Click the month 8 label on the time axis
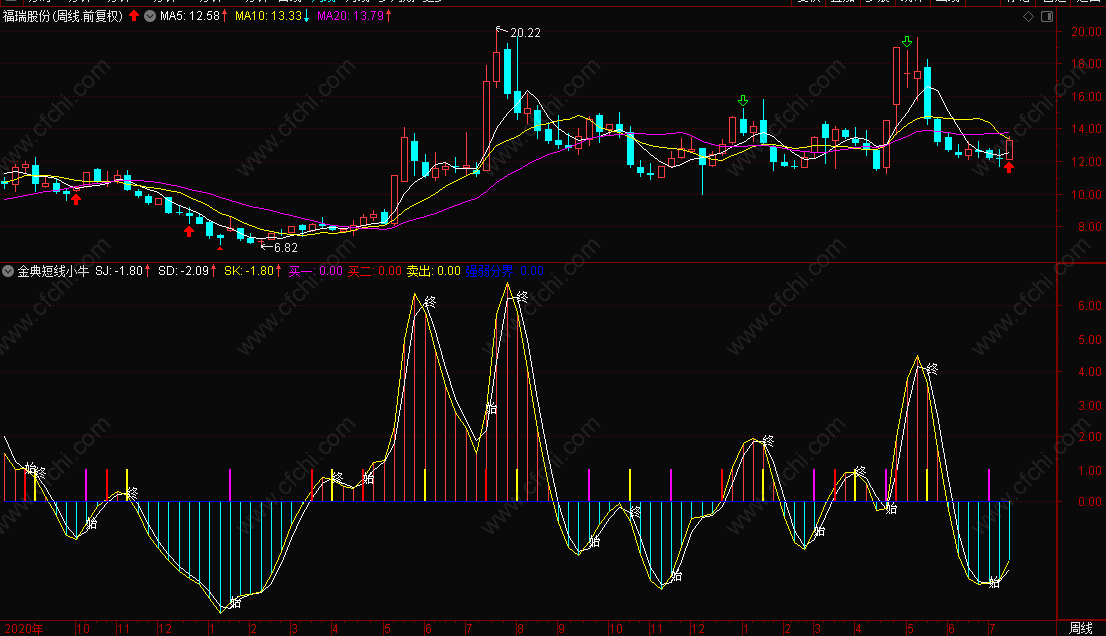The image size is (1106, 636). point(520,628)
